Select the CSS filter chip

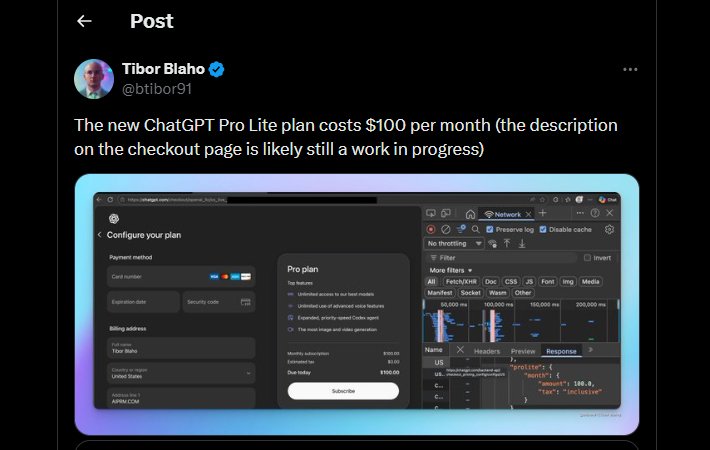[x=511, y=282]
